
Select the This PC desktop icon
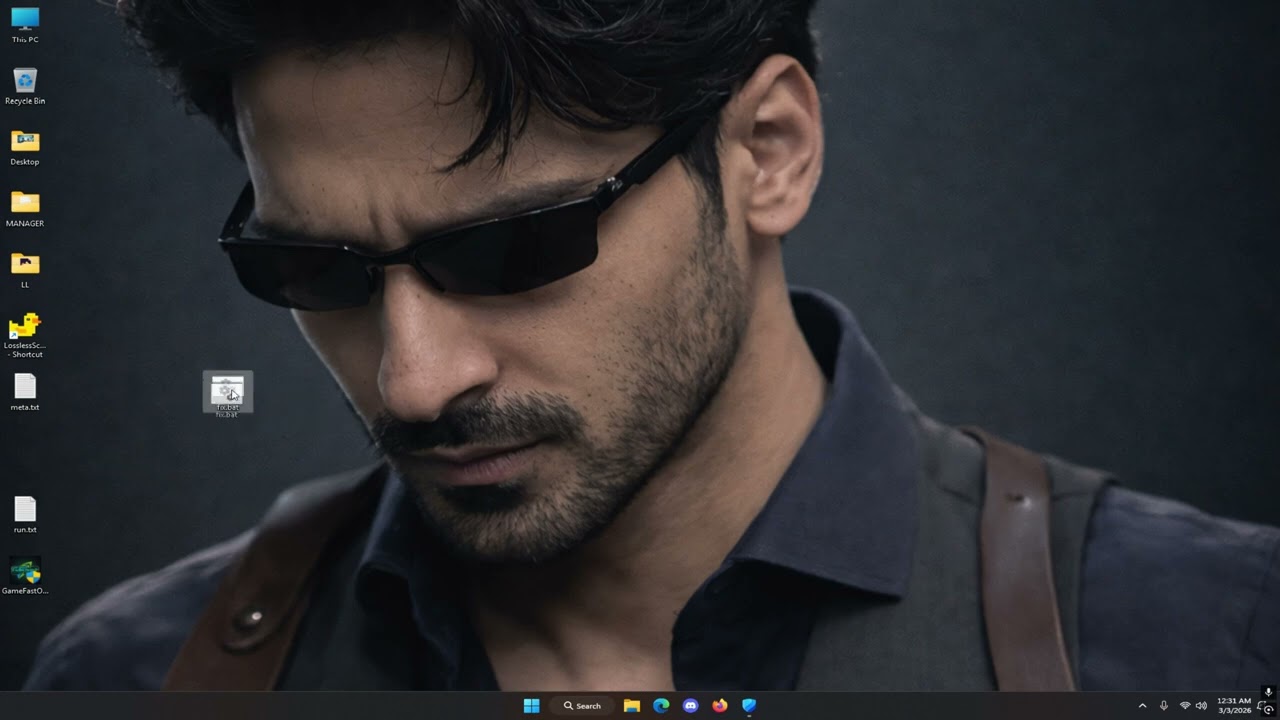click(x=25, y=24)
